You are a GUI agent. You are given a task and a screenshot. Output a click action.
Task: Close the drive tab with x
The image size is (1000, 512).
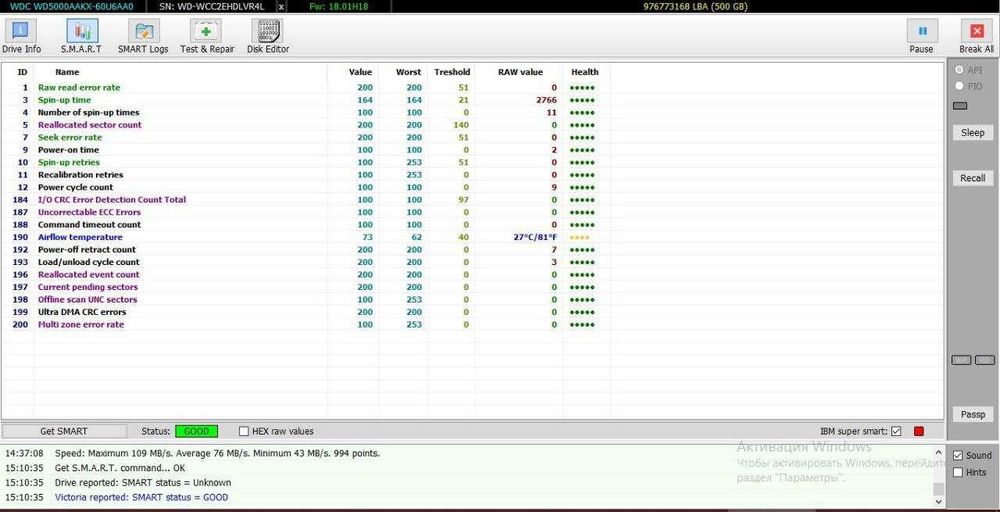click(x=281, y=6)
